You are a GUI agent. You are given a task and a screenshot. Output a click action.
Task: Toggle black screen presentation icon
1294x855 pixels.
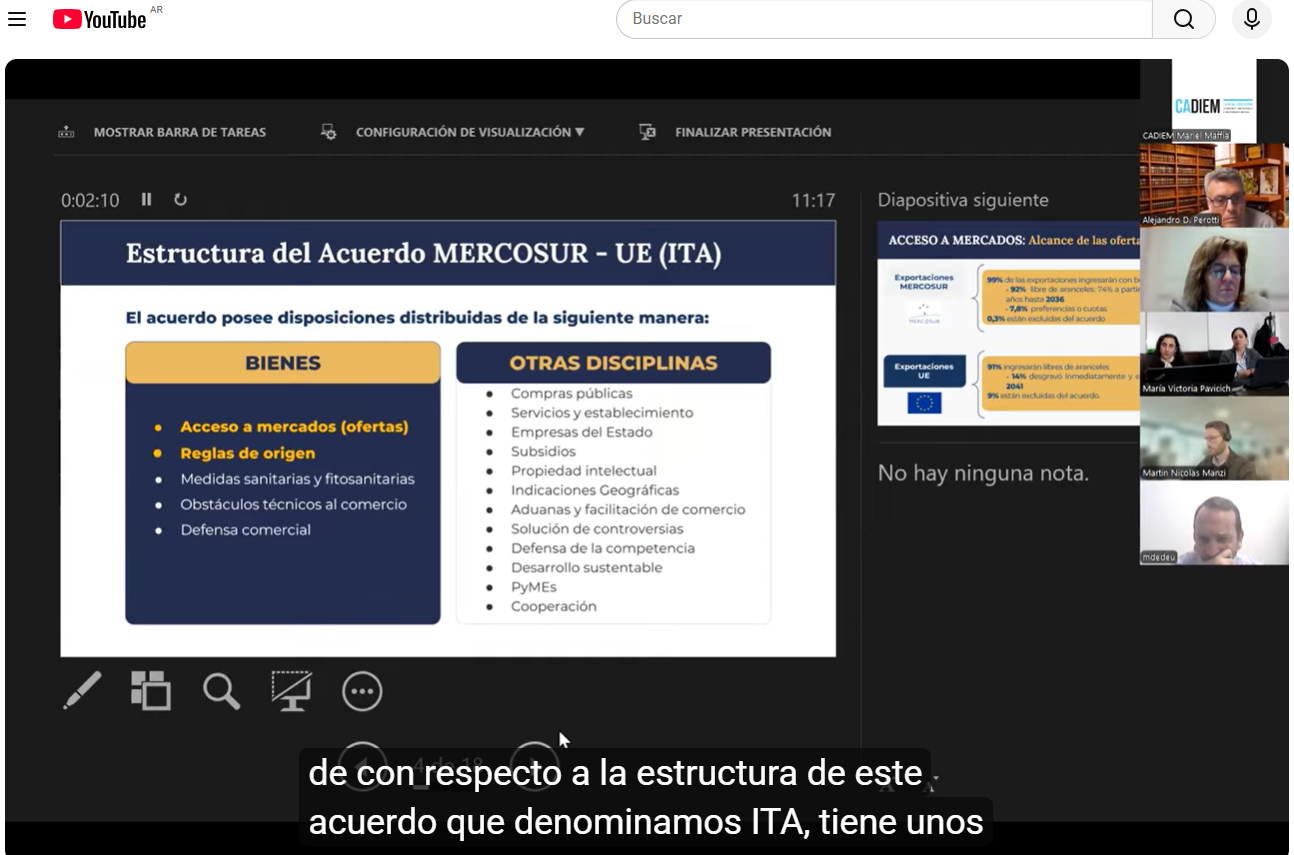pos(291,691)
